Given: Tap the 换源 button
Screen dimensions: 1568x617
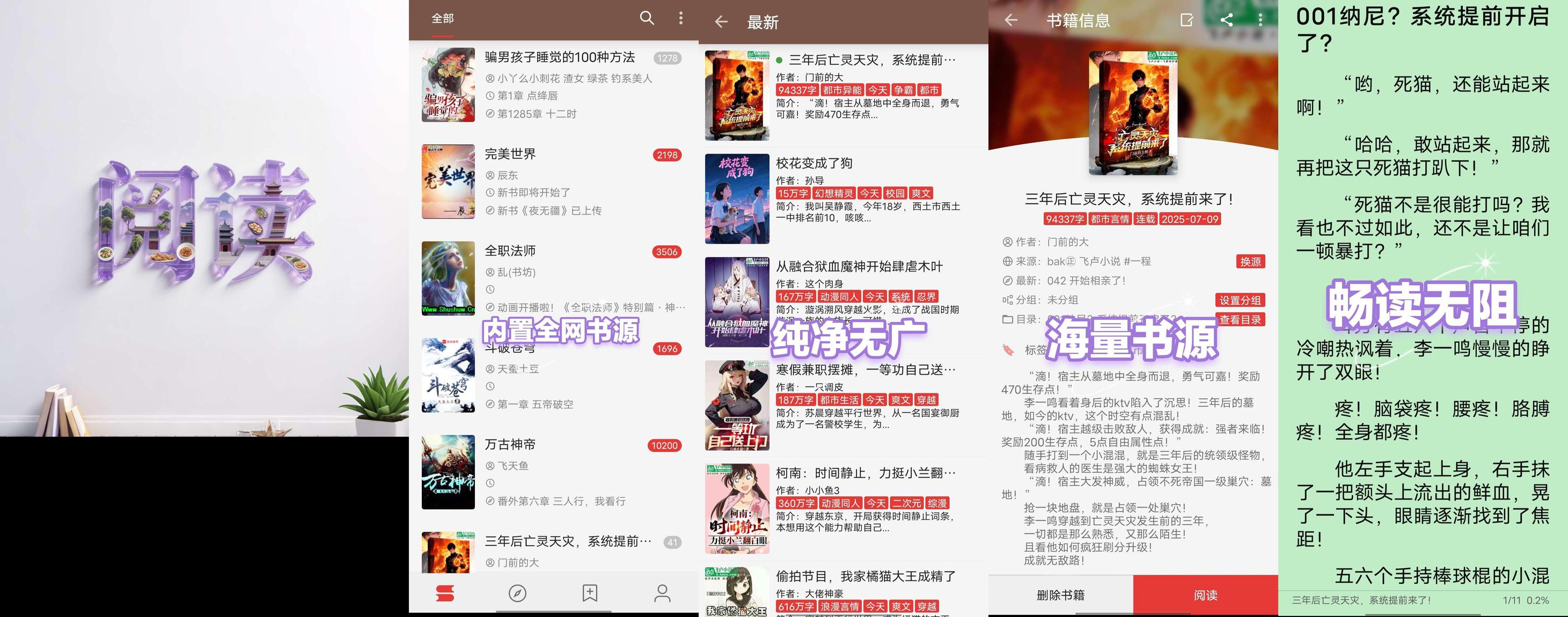Looking at the screenshot, I should point(1250,262).
